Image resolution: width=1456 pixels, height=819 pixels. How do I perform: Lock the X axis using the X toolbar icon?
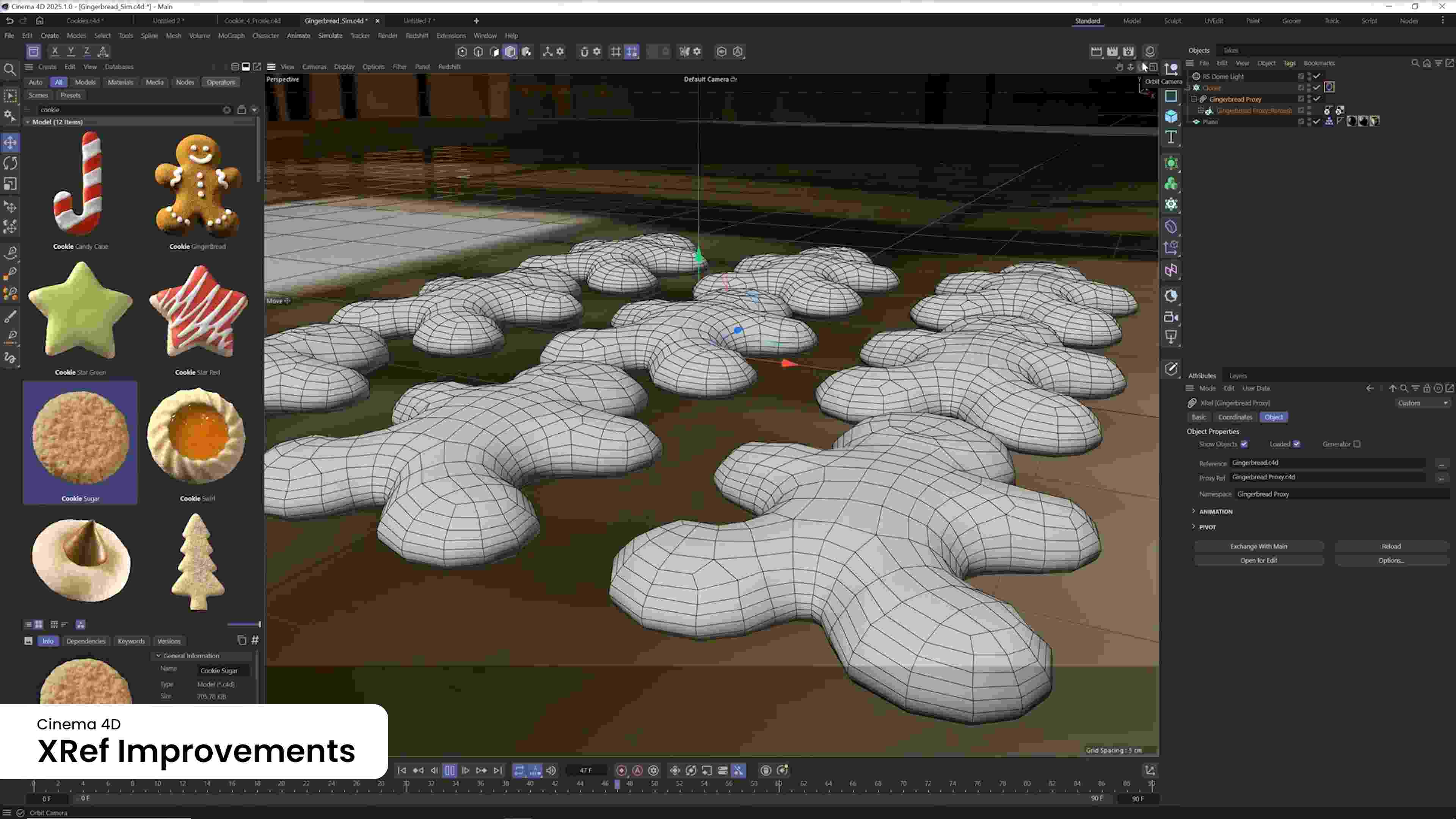[x=54, y=52]
